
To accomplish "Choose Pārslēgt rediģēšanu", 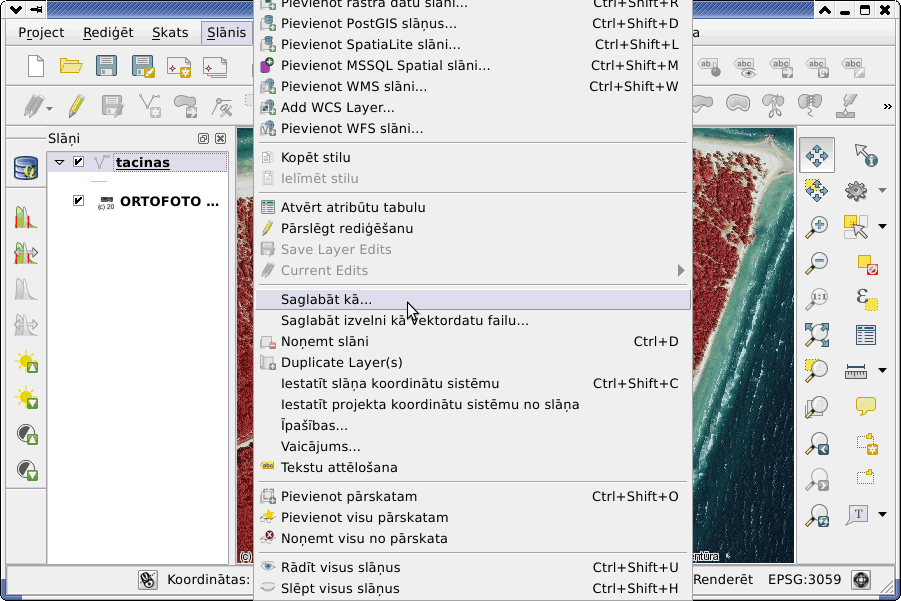I will click(x=473, y=229).
